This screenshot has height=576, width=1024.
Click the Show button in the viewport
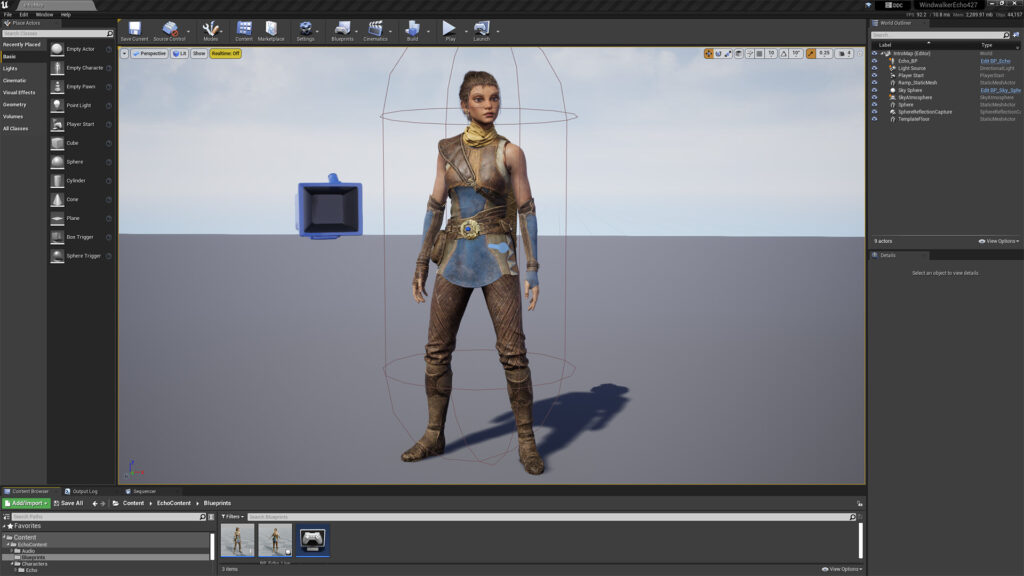coord(199,54)
